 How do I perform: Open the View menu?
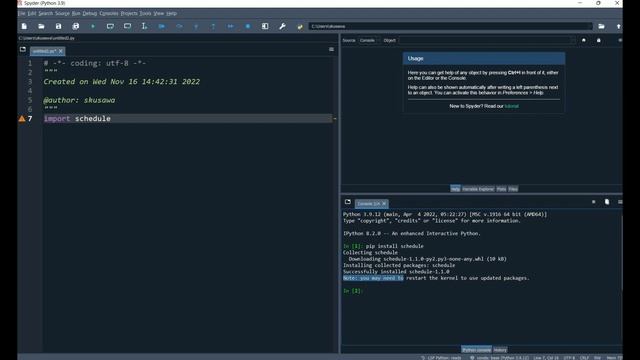[x=158, y=13]
